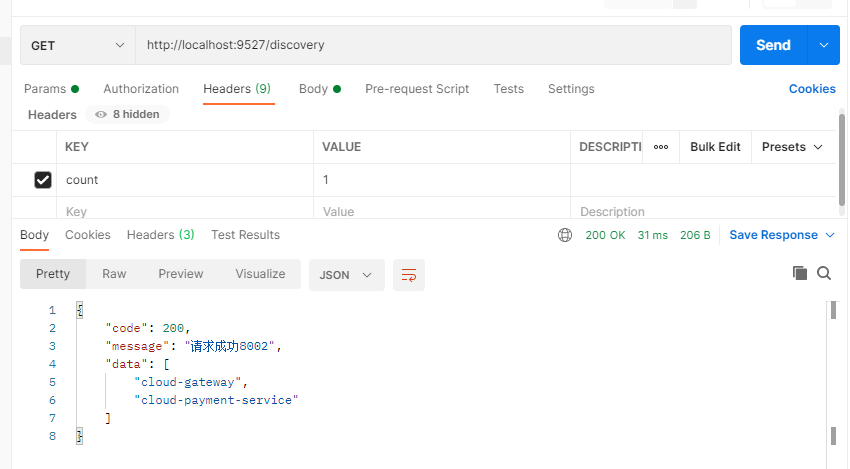Toggle the line wrap icon
Screen dimensions: 850x469
(409, 275)
